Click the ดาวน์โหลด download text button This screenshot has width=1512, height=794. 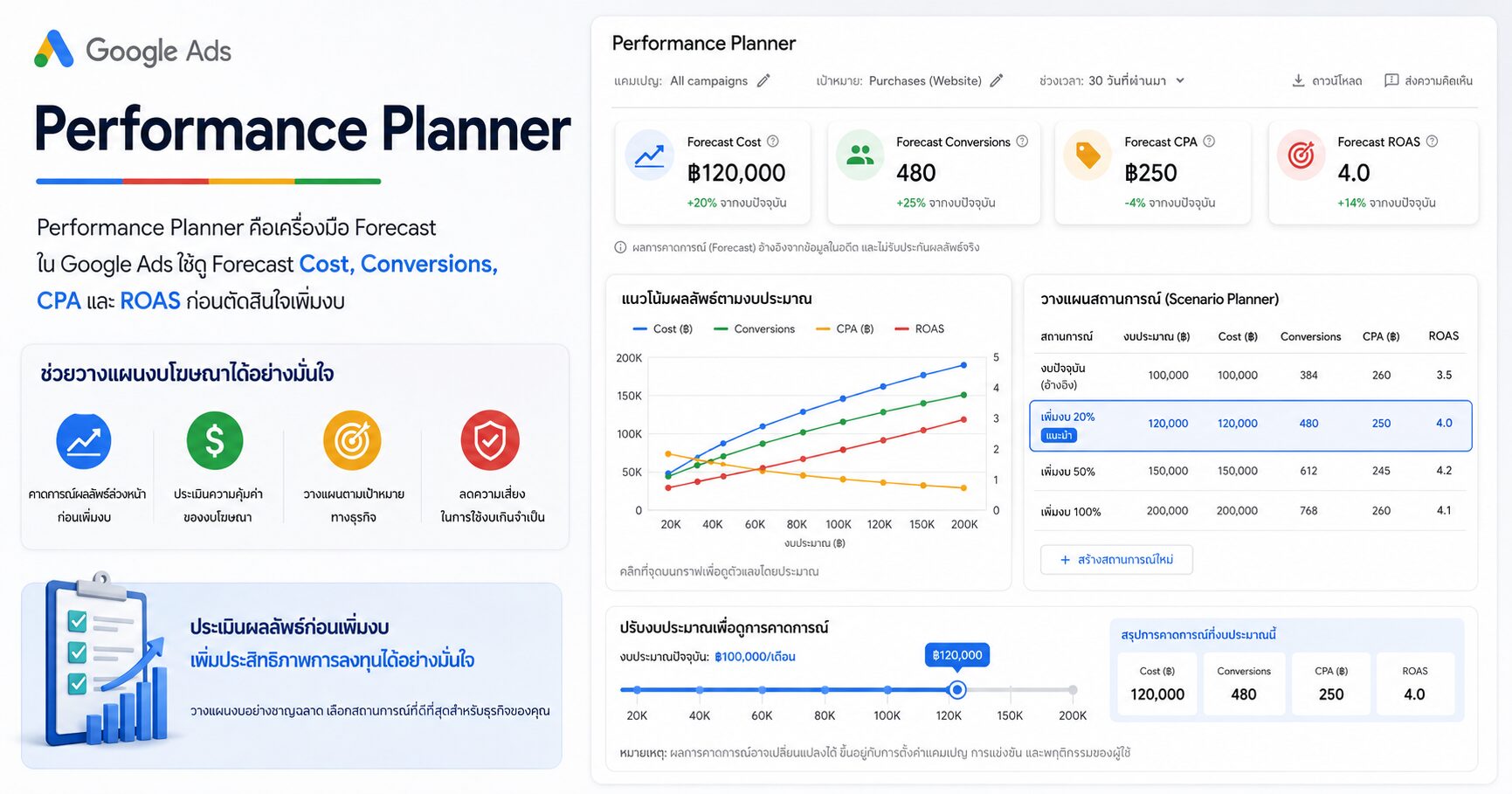[1336, 80]
